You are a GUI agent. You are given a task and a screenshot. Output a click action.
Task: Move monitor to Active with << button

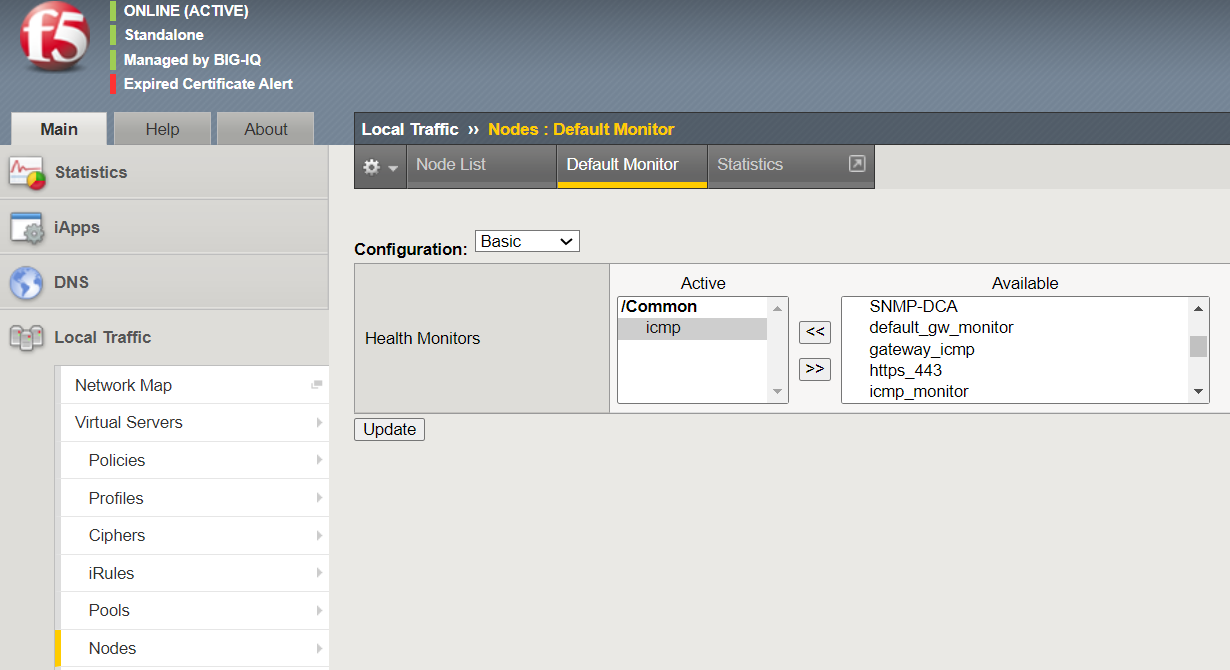click(x=815, y=332)
